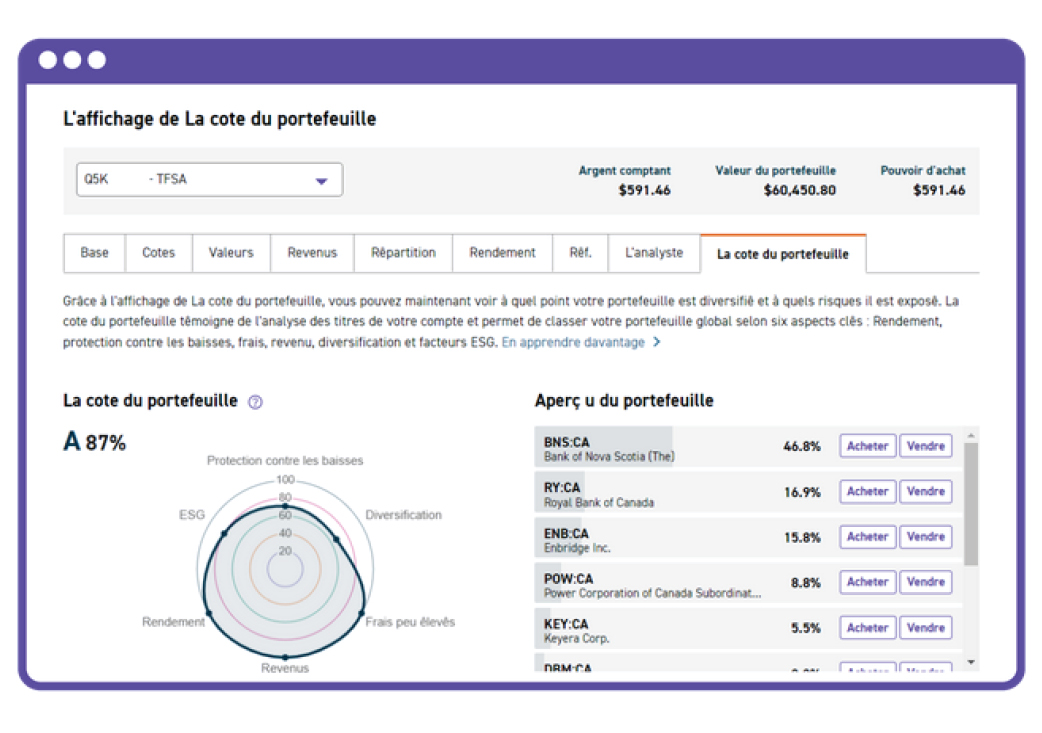Click Acheter for Bank of Nova Scotia
Screen dimensions: 1042x733
[x=867, y=446]
